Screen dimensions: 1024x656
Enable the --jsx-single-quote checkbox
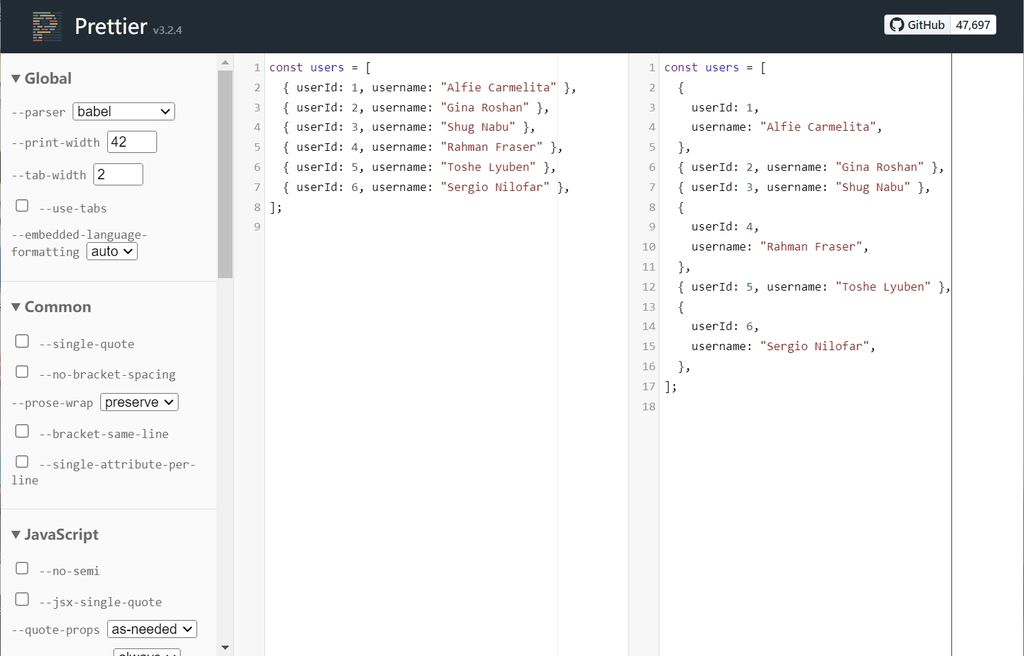click(22, 599)
